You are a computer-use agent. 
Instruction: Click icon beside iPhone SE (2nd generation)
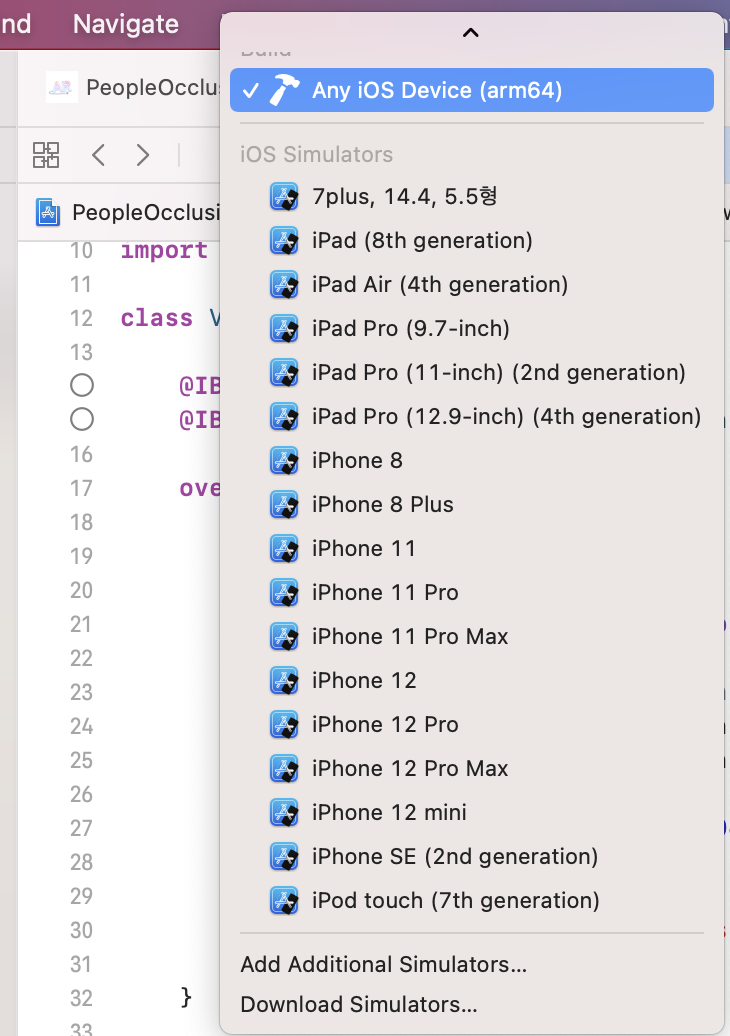[x=284, y=856]
